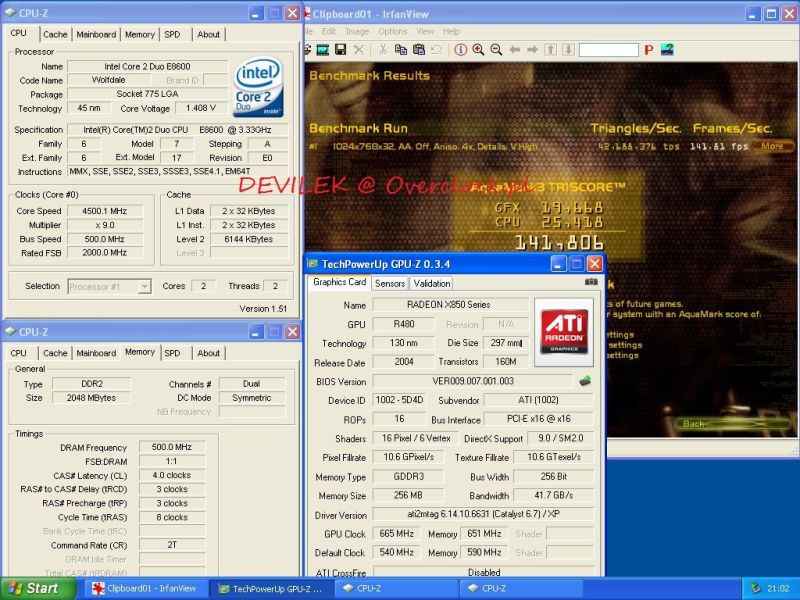Click the system tray icon beside the clock
This screenshot has width=800, height=600.
tap(756, 588)
